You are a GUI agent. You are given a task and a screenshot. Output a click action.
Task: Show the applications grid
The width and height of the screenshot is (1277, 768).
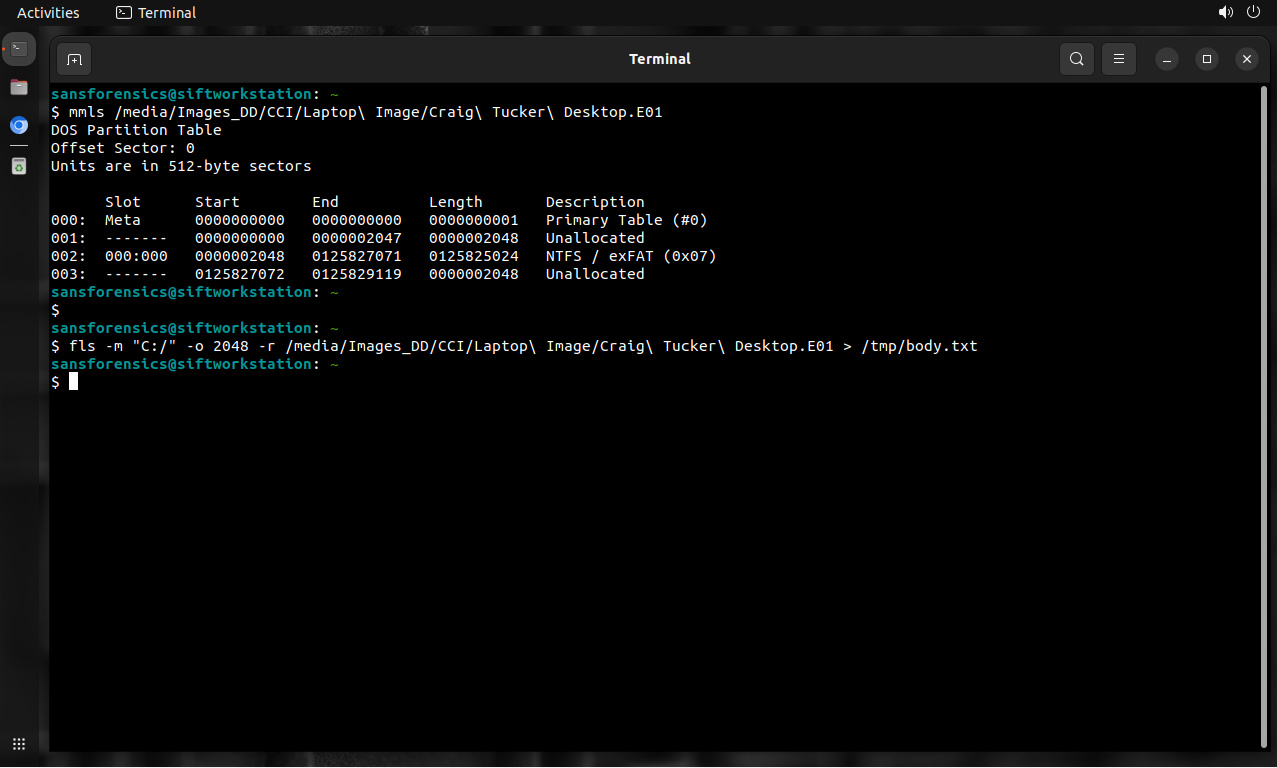pyautogui.click(x=19, y=744)
